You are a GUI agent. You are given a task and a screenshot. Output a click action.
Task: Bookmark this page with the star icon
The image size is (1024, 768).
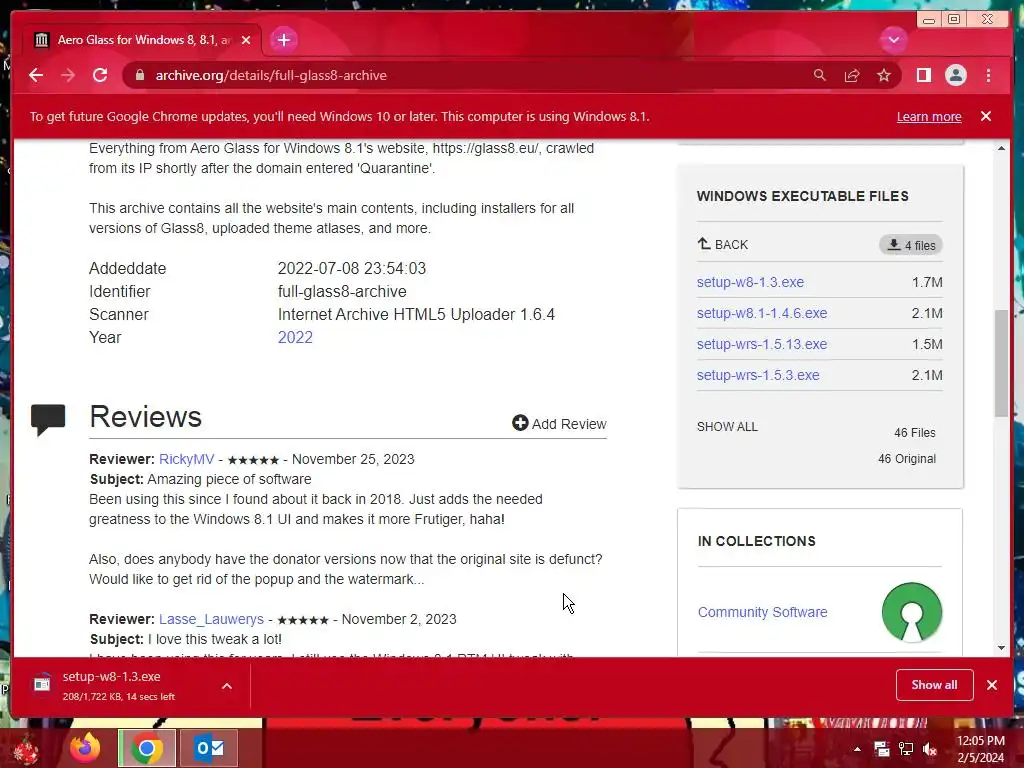coord(884,75)
